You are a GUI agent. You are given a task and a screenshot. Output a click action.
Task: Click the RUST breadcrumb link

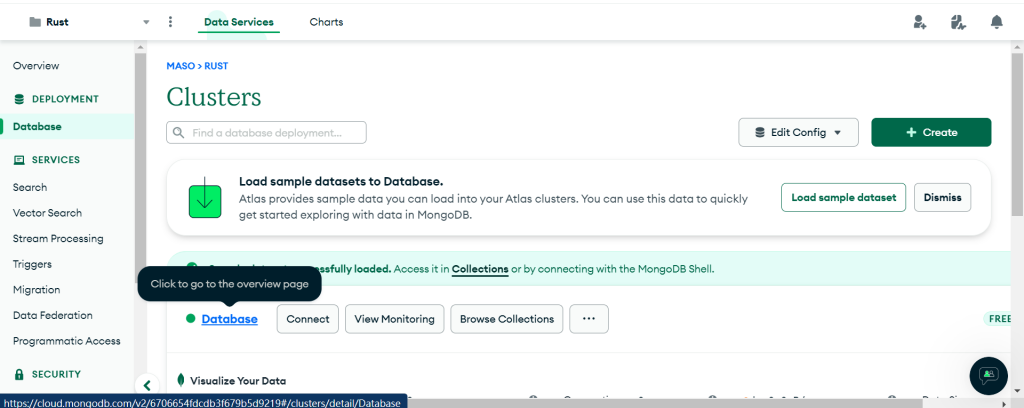pos(216,66)
